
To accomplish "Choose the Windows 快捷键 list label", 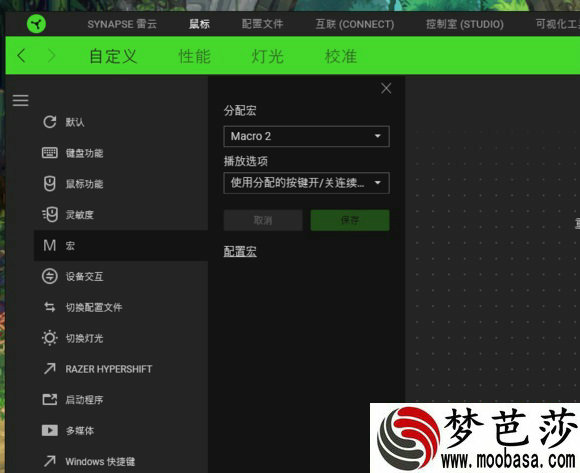I will point(100,461).
